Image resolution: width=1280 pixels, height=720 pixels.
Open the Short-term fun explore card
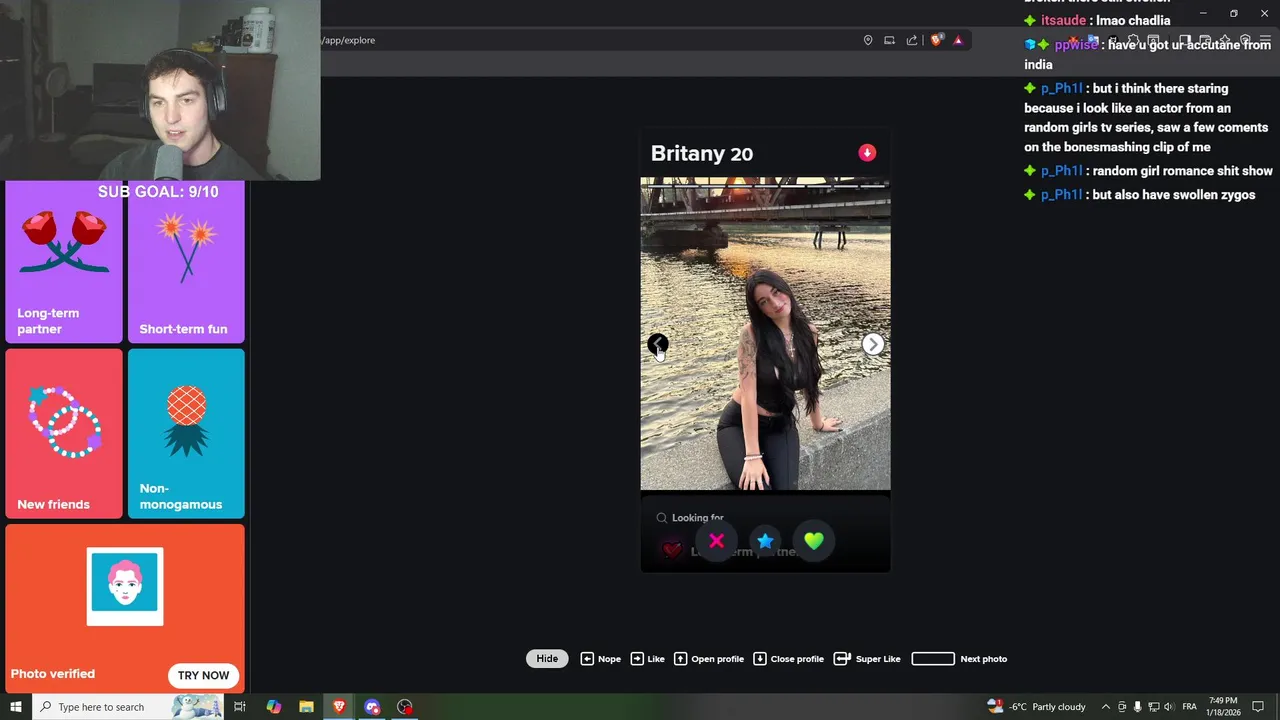(186, 262)
